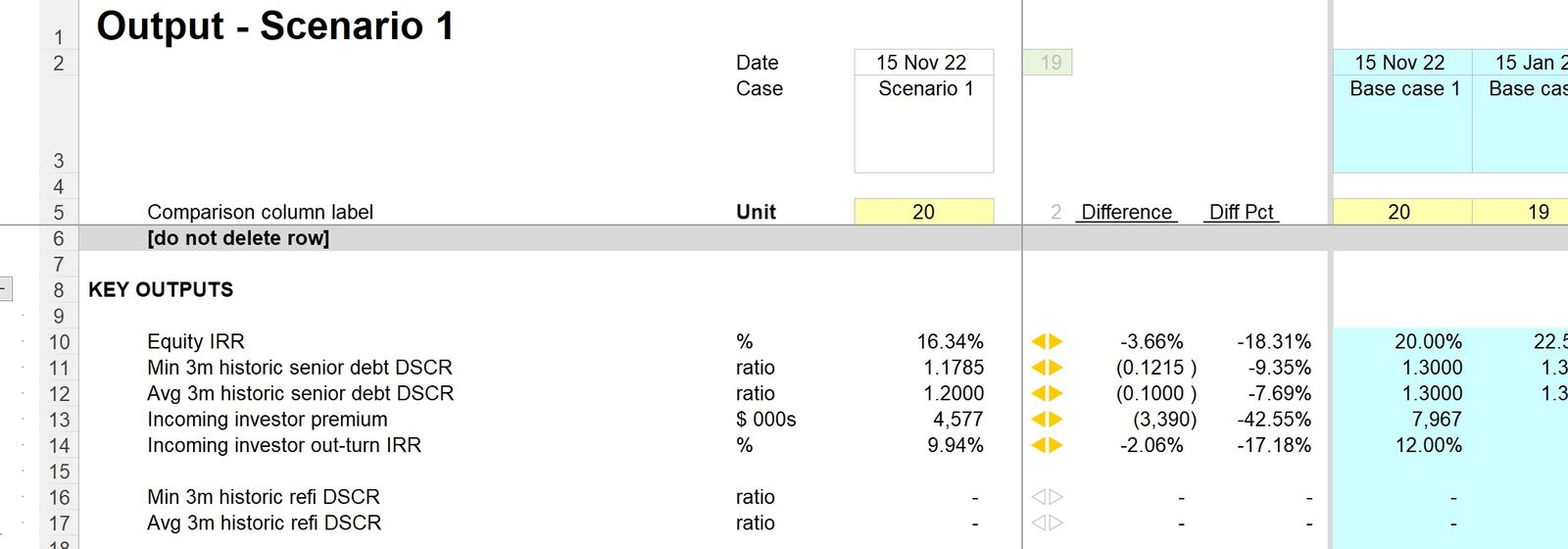Click the Difference column header
The height and width of the screenshot is (549, 1568).
[x=1126, y=212]
